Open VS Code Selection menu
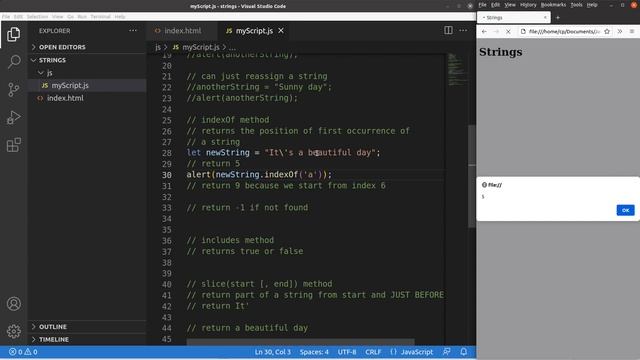The height and width of the screenshot is (360, 640). 37,17
